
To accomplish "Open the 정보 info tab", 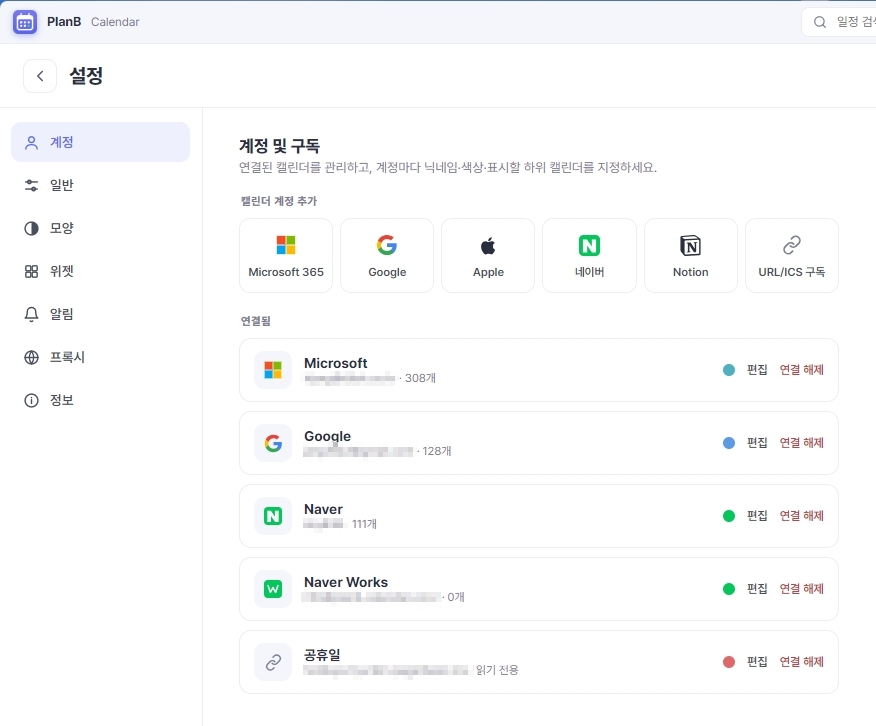I will tap(101, 400).
